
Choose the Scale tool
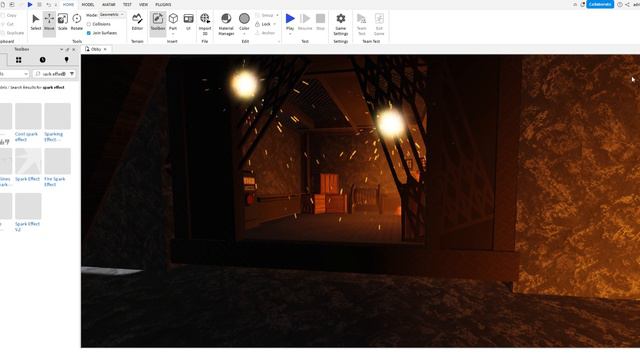click(62, 22)
